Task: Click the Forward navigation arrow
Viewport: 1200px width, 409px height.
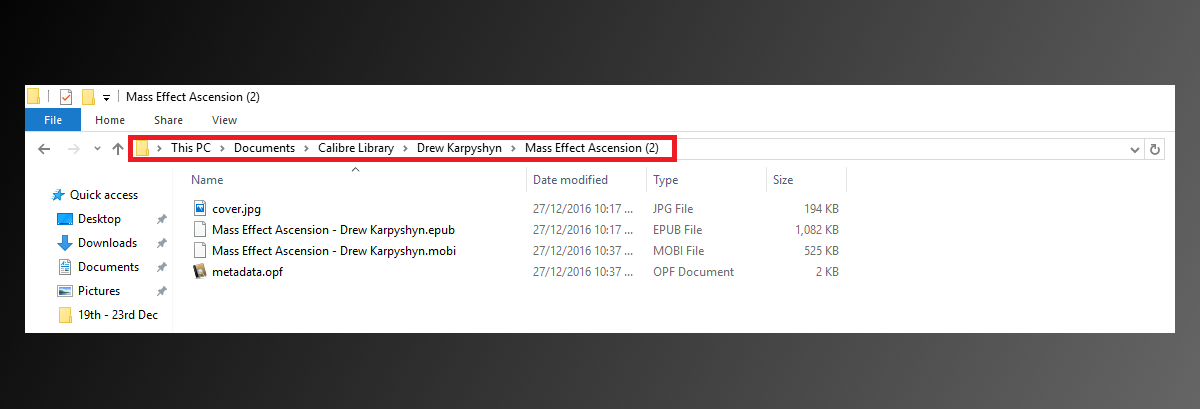Action: (x=73, y=149)
